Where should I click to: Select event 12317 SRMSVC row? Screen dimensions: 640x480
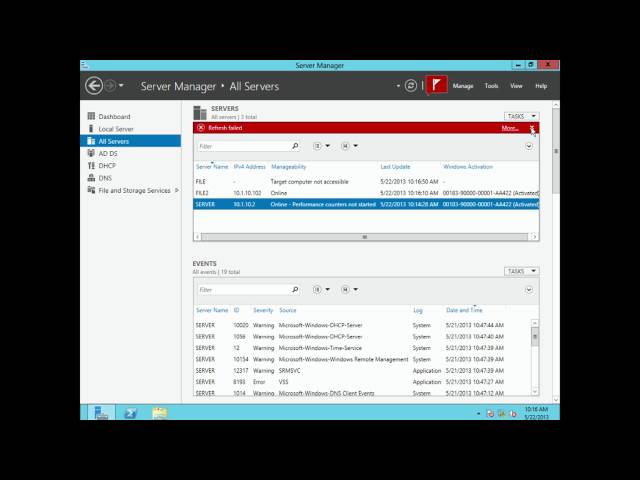point(362,371)
